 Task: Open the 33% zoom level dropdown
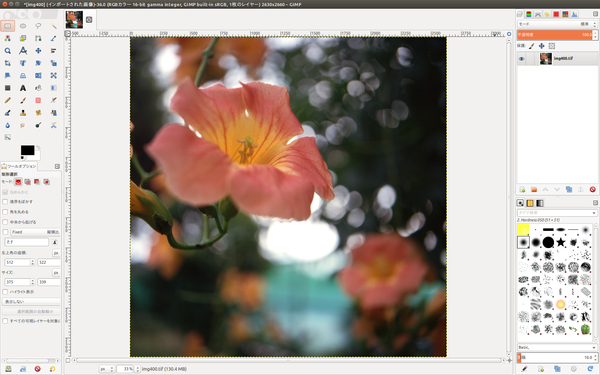point(137,369)
